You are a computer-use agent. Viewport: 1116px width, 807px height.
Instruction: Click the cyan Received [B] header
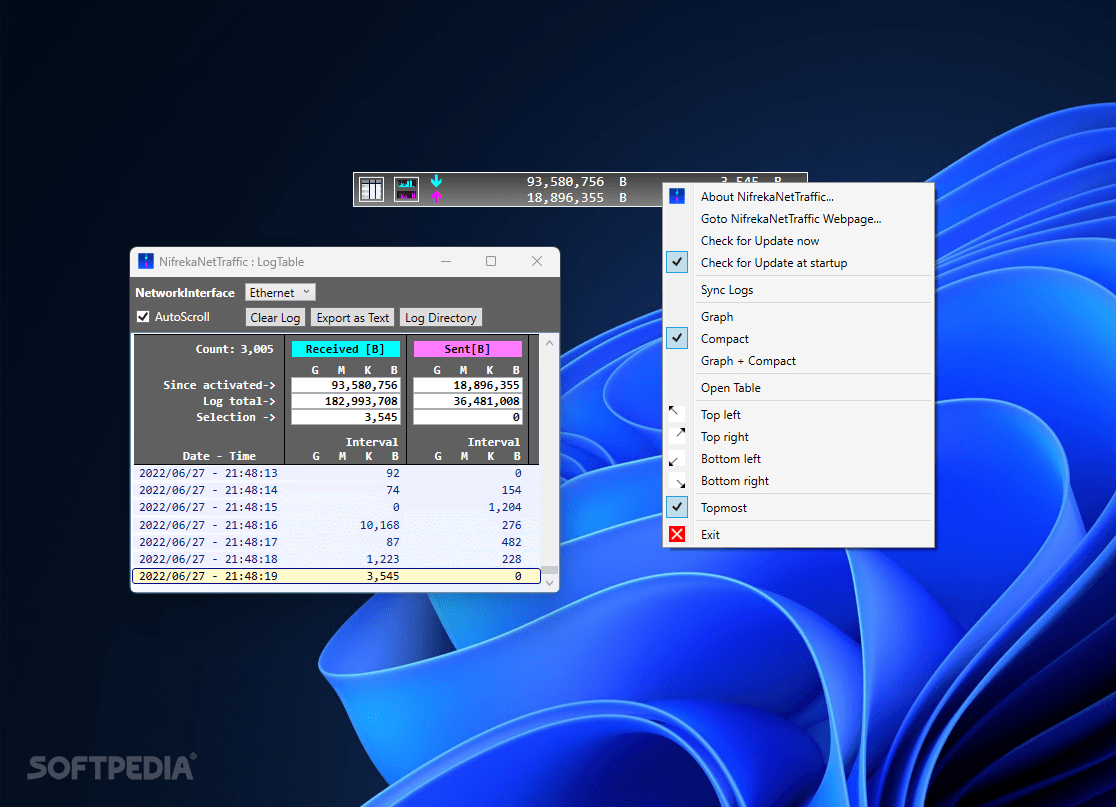click(345, 349)
